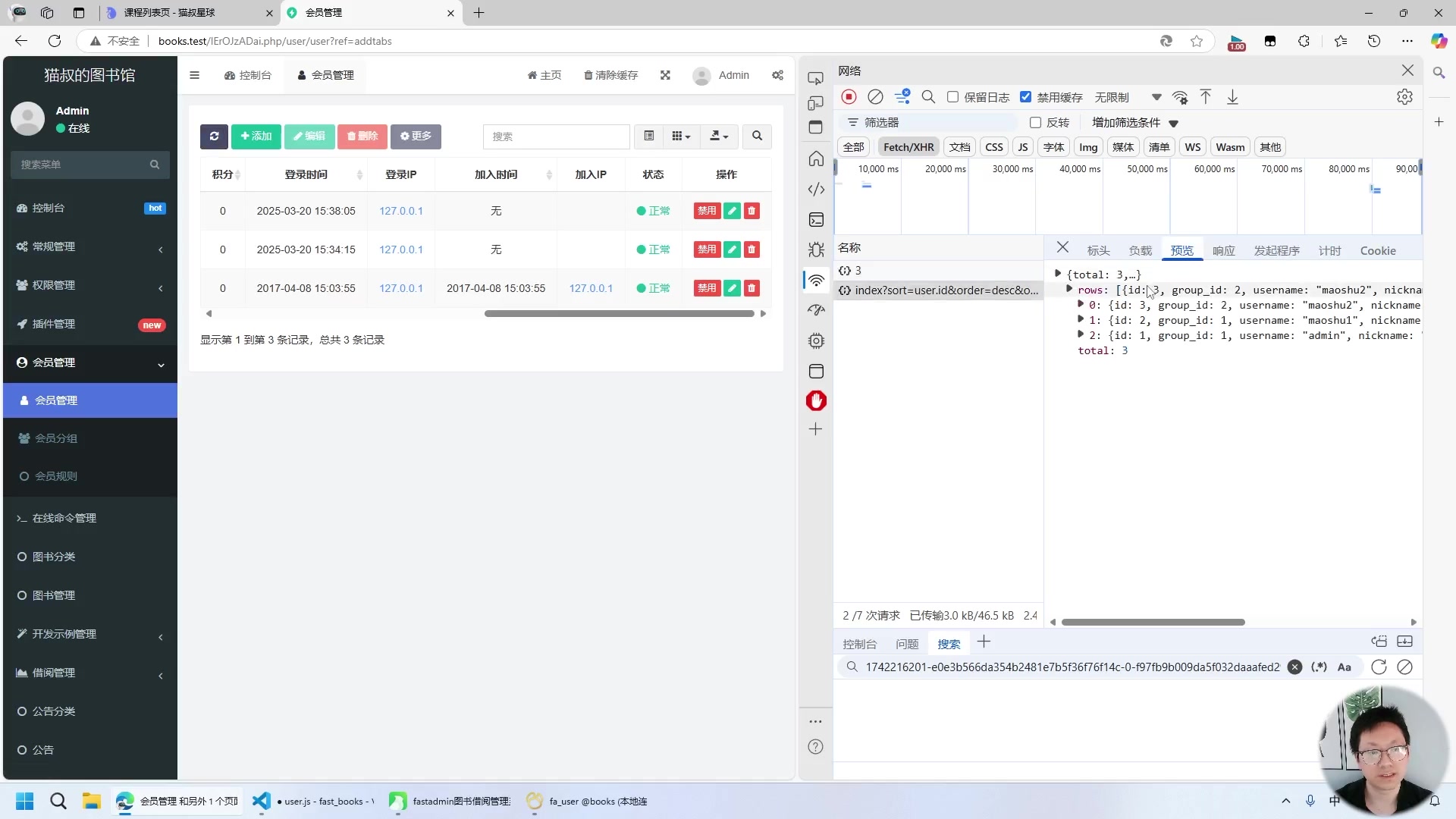Click the green 添加 add button
The height and width of the screenshot is (819, 1456).
click(256, 136)
